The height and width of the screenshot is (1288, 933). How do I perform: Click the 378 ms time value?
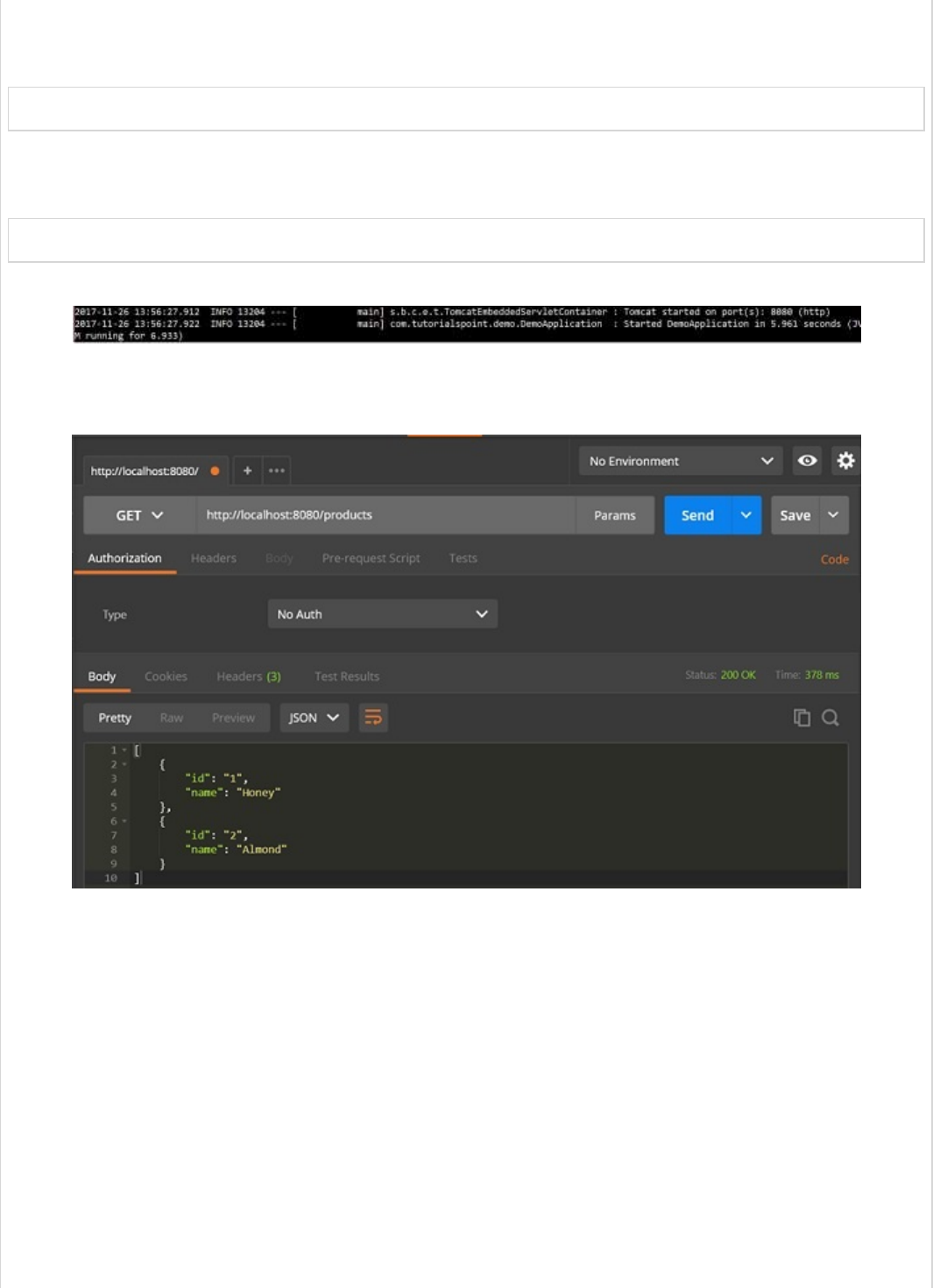point(822,675)
